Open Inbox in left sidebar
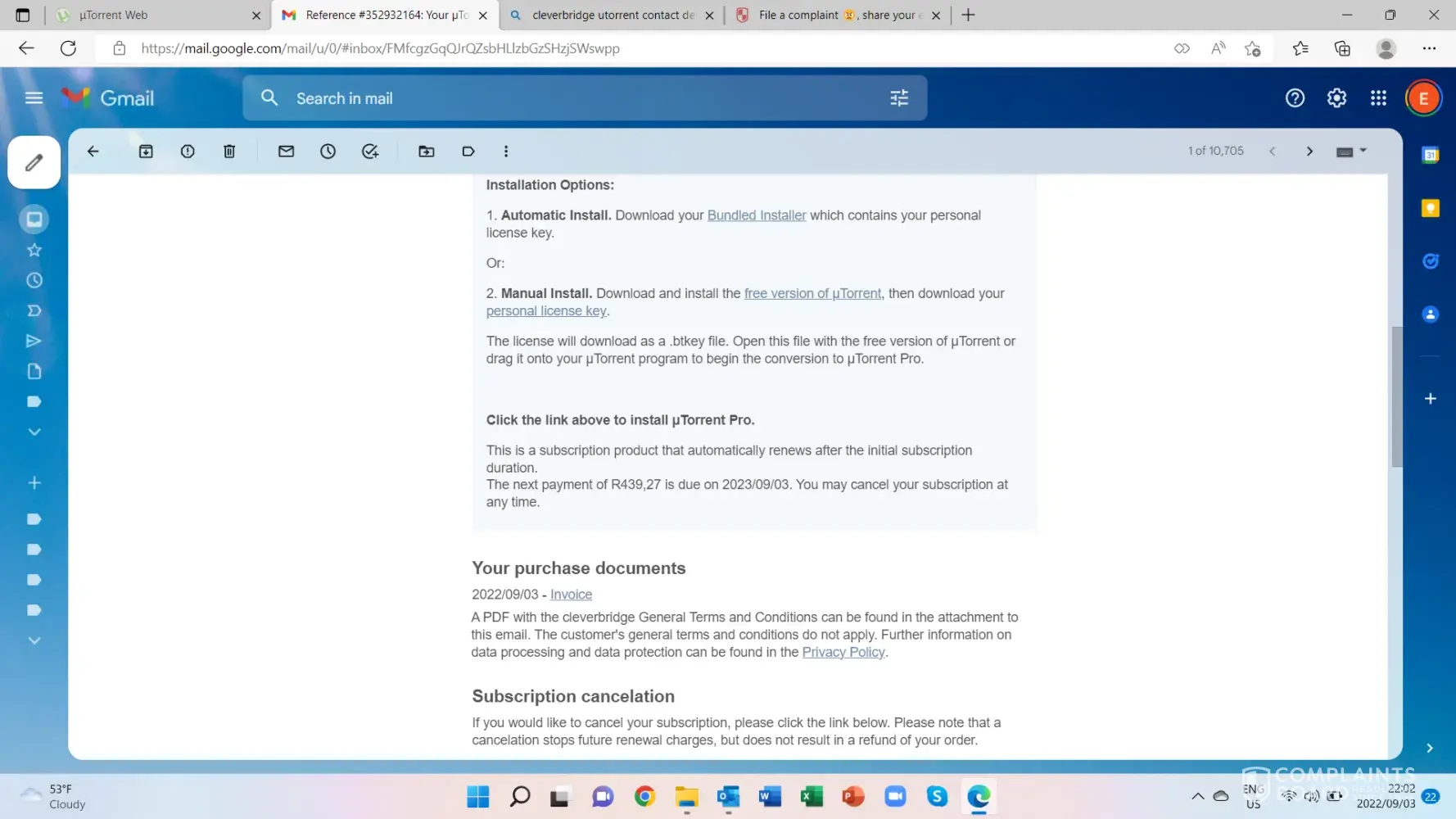Viewport: 1456px width, 819px height. coord(34,219)
